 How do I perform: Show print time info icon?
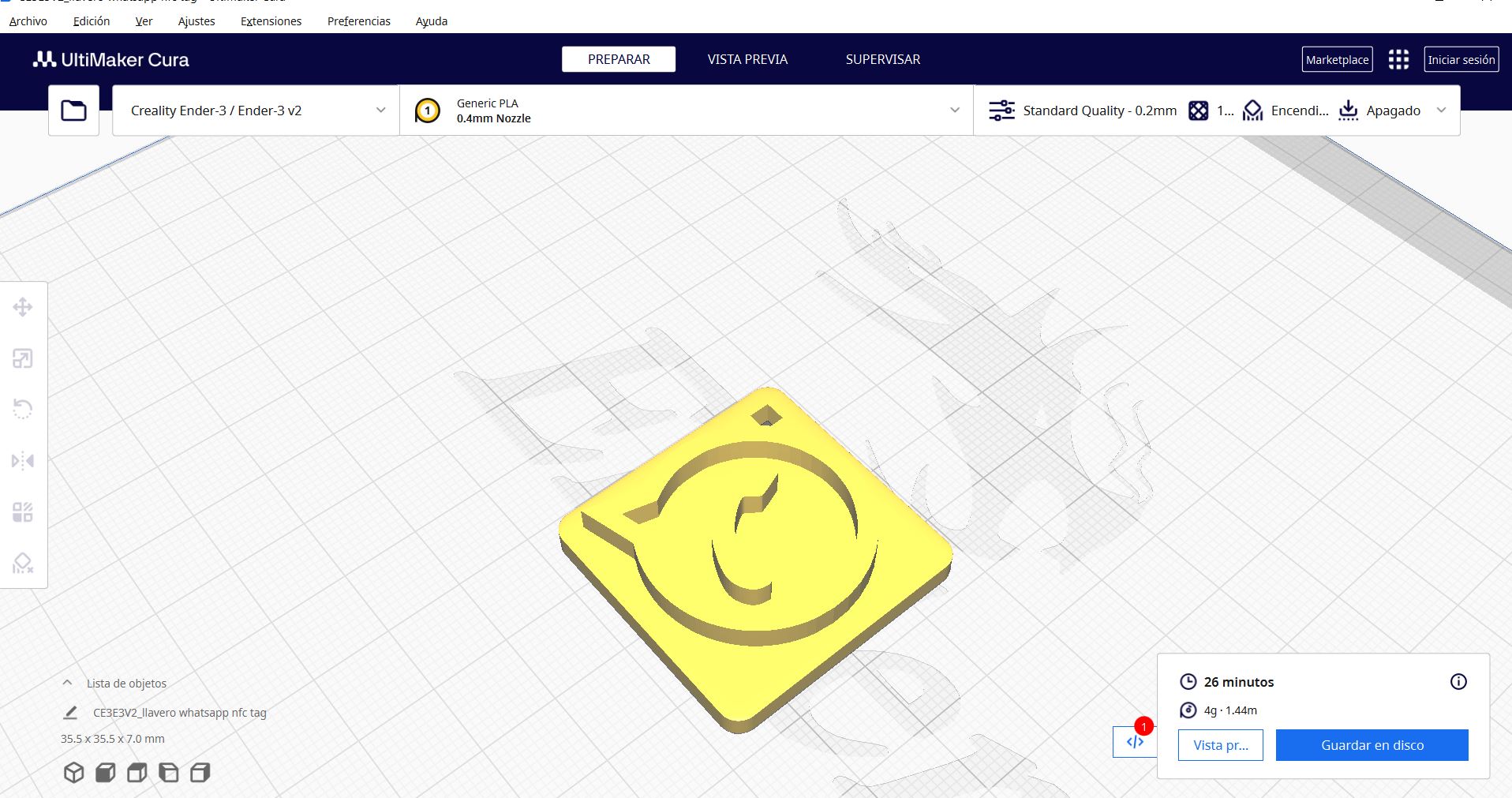pyautogui.click(x=1458, y=681)
